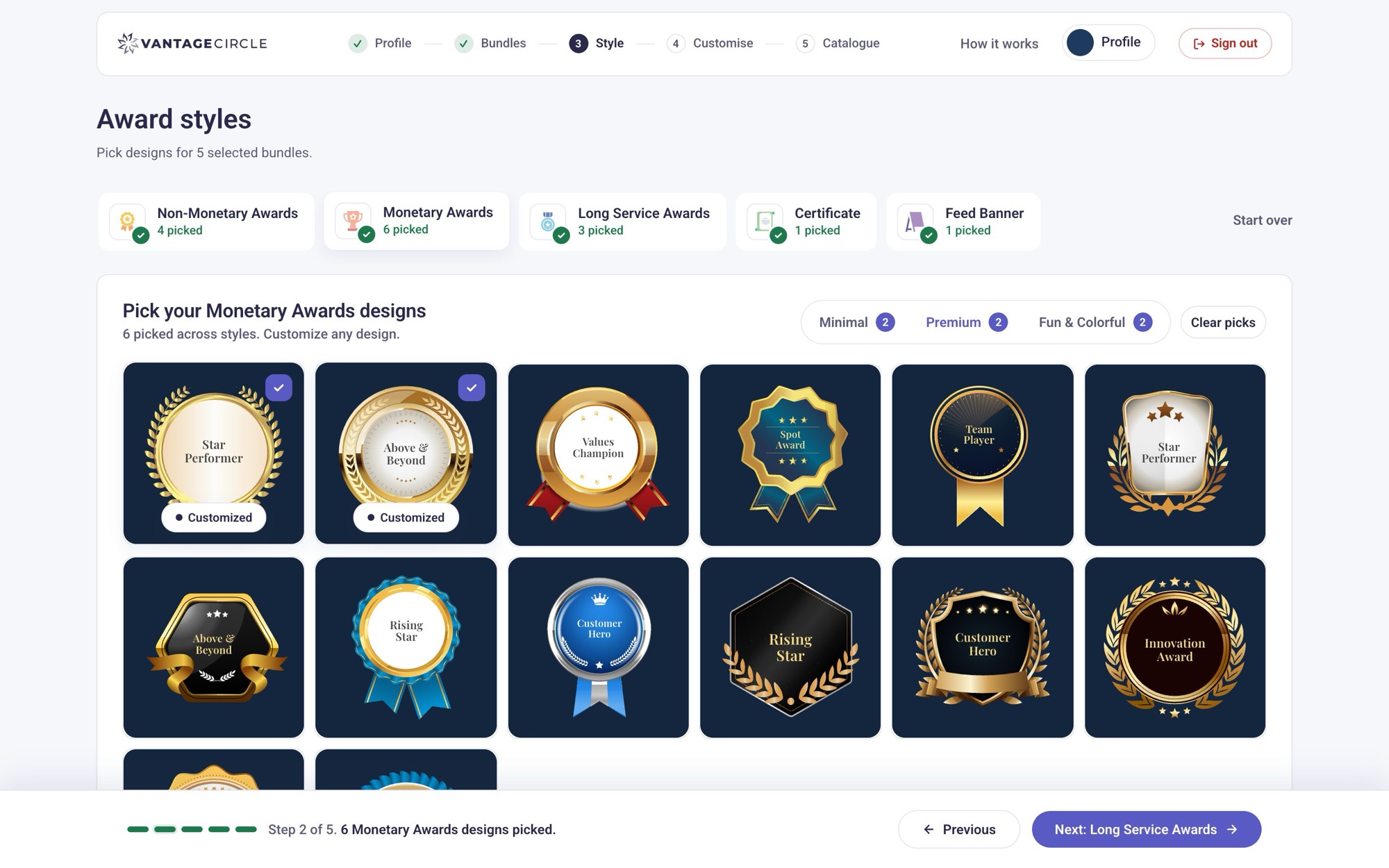This screenshot has height=868, width=1389.
Task: Pick the Above & Beyond hexagon badge design
Action: pyautogui.click(x=214, y=647)
